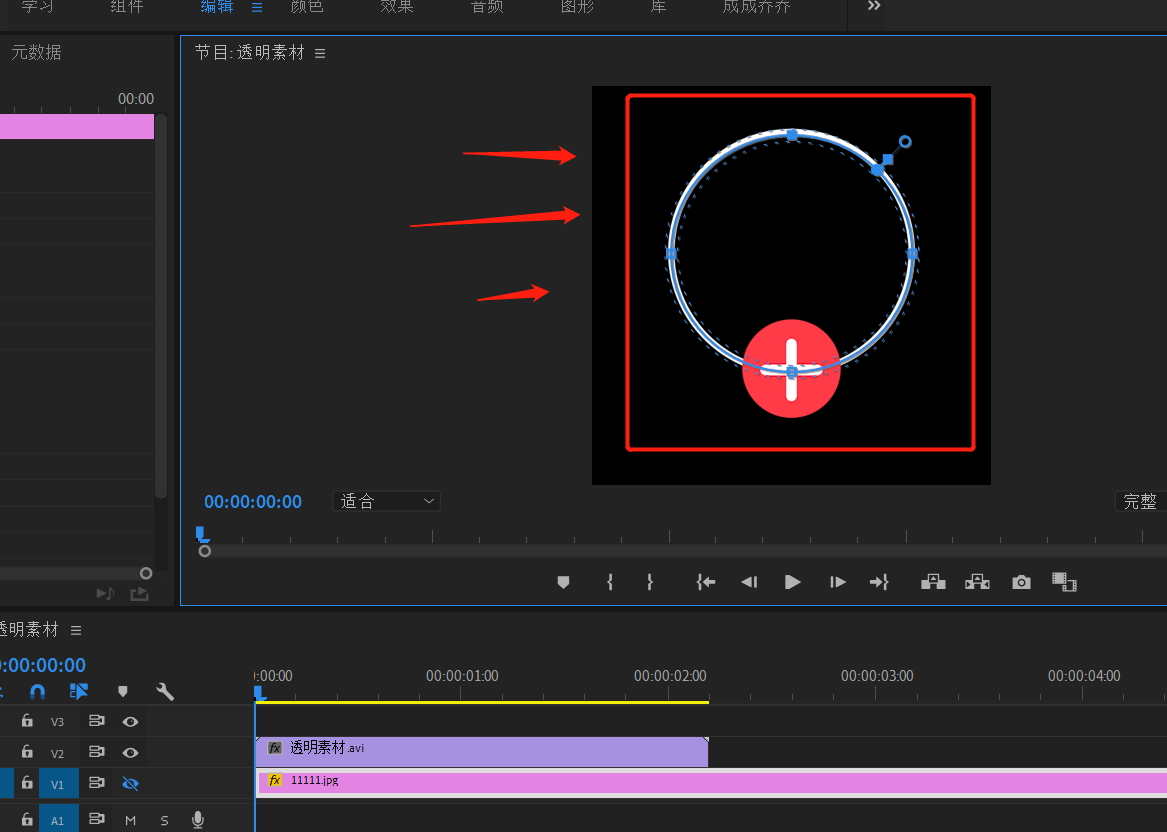Switch to the 组件 workspace
Image resolution: width=1167 pixels, height=832 pixels.
(x=127, y=7)
